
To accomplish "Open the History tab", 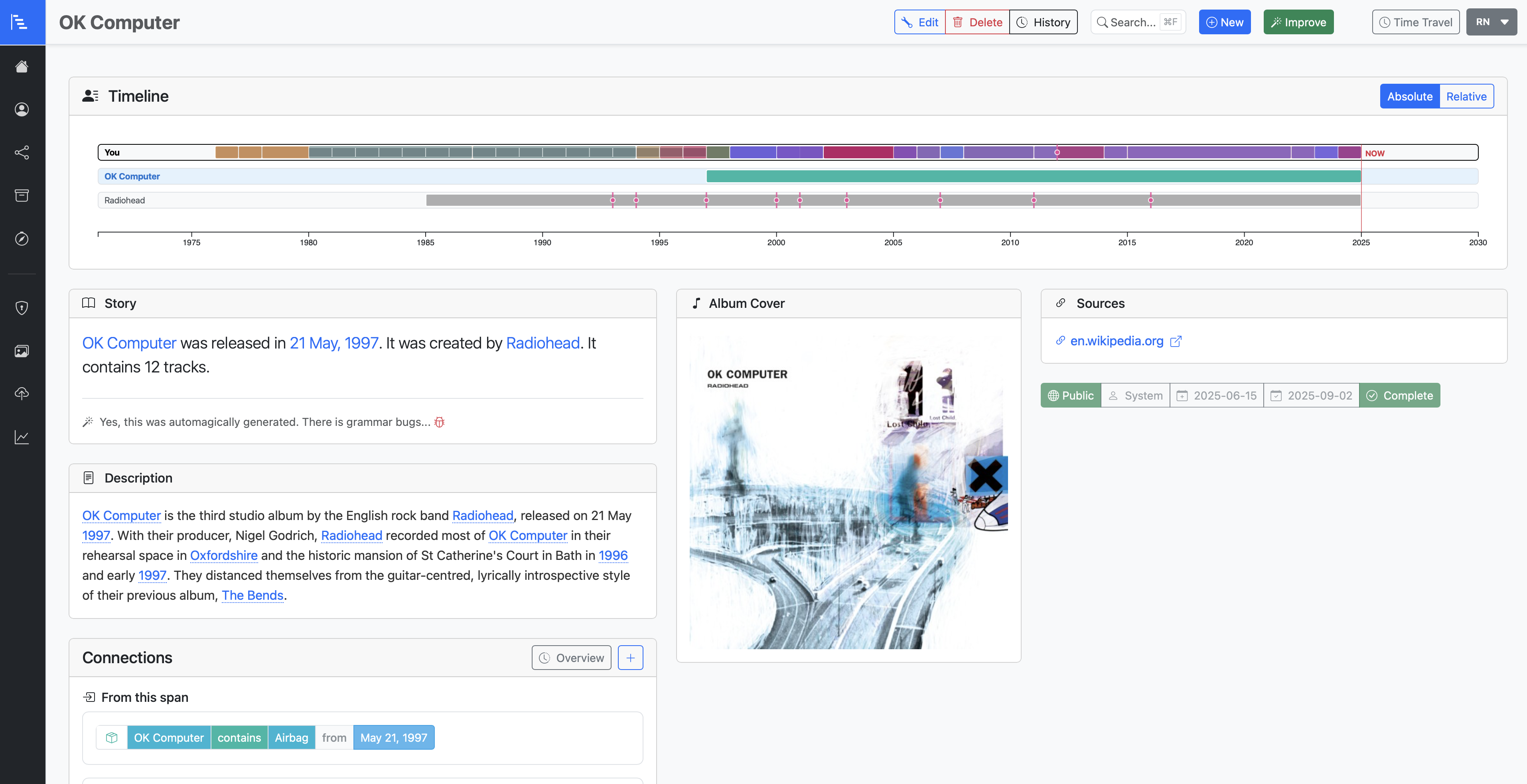I will pyautogui.click(x=1043, y=22).
